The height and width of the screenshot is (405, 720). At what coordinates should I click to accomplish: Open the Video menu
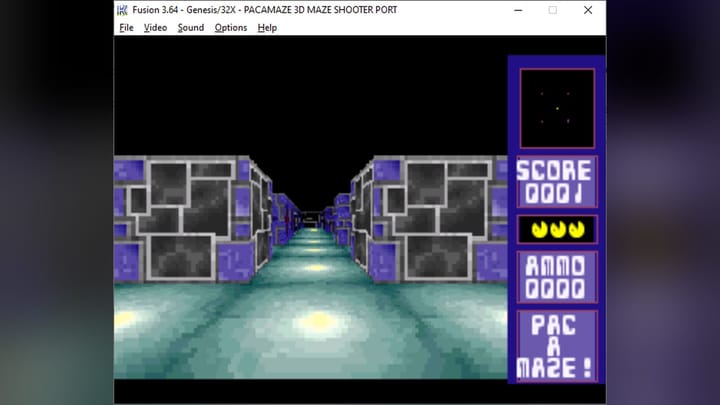[155, 28]
